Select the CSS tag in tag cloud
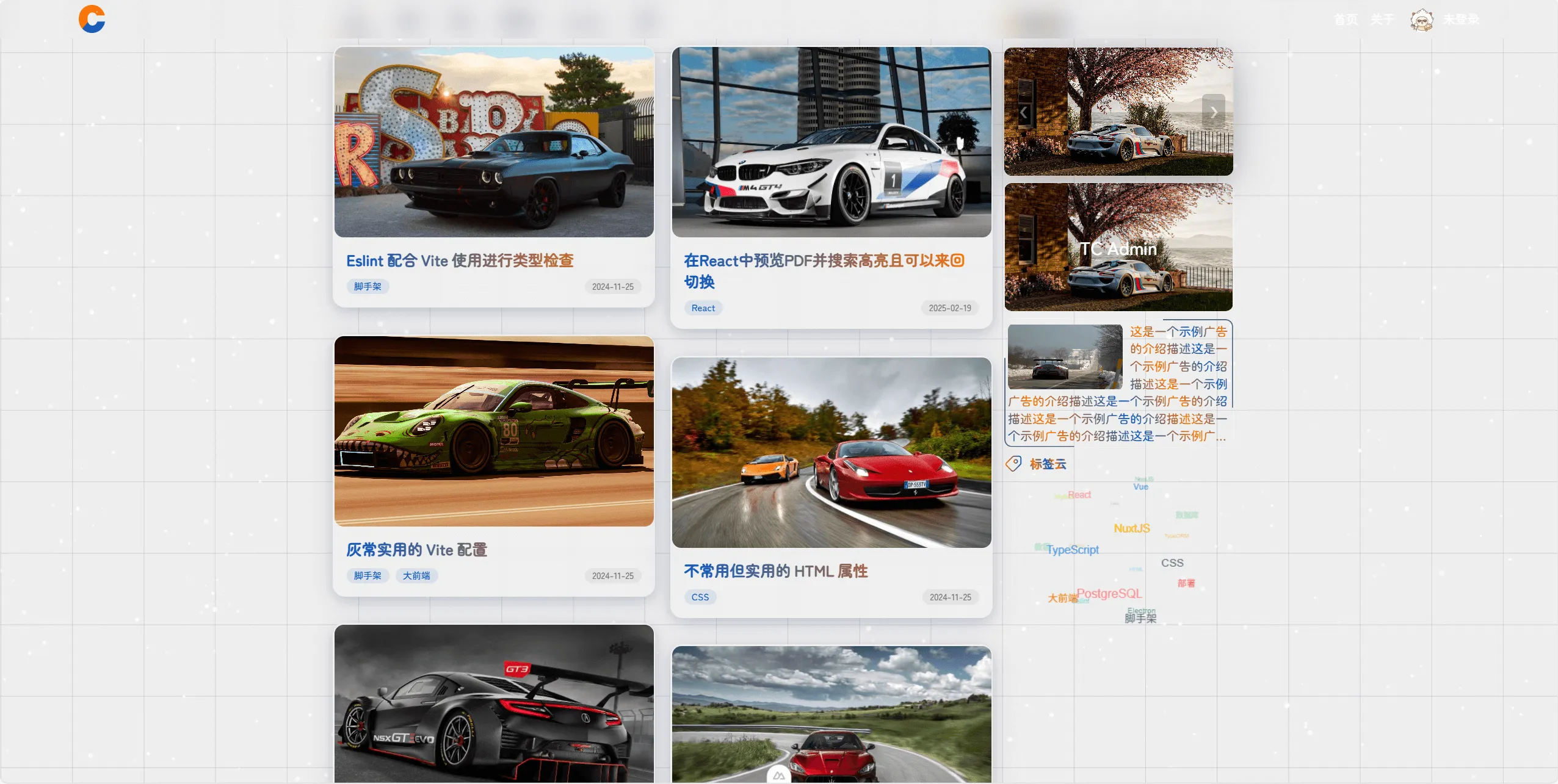 tap(1172, 563)
